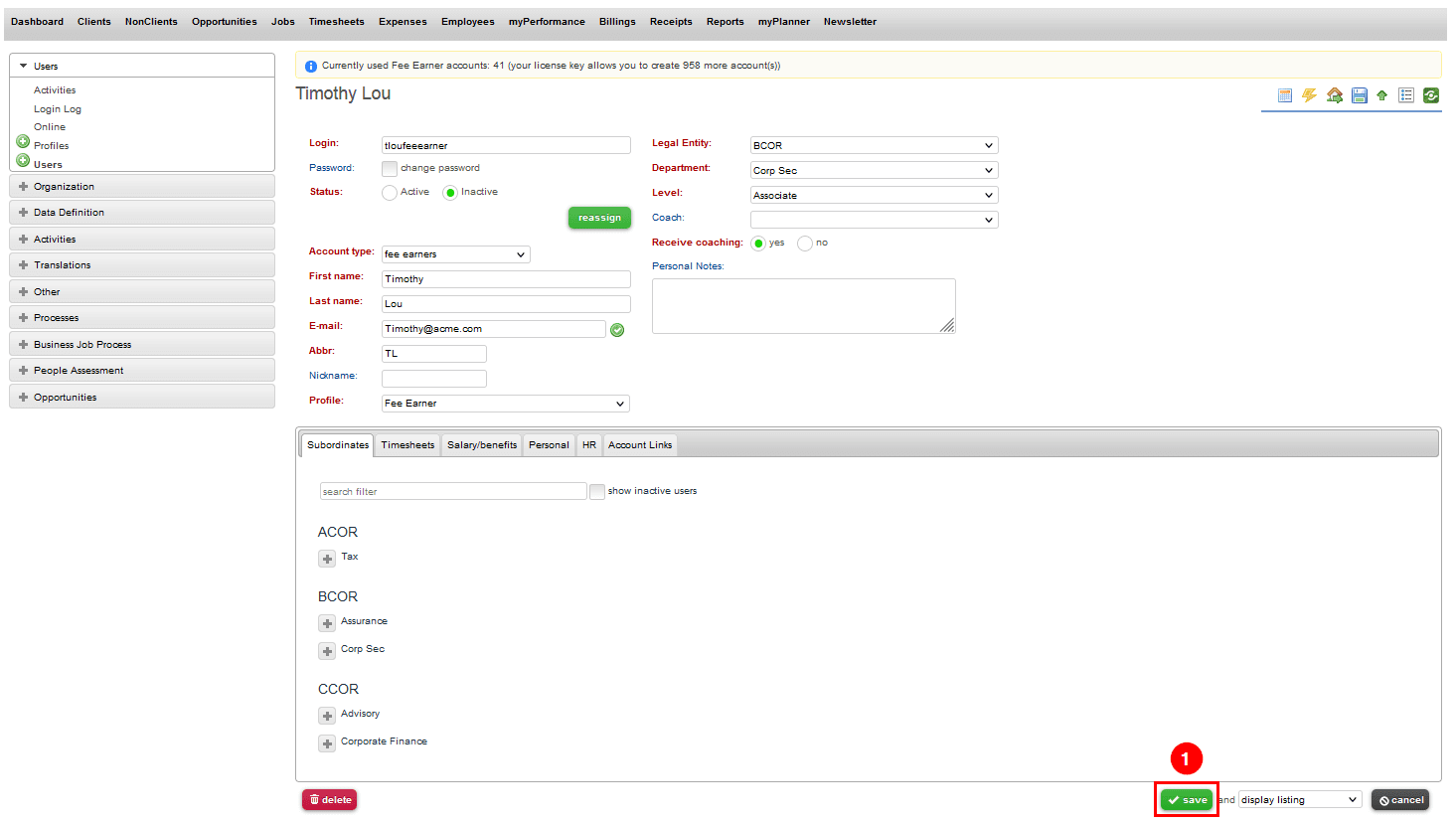This screenshot has height=823, width=1456.
Task: Switch to the Personal tab
Action: click(549, 445)
